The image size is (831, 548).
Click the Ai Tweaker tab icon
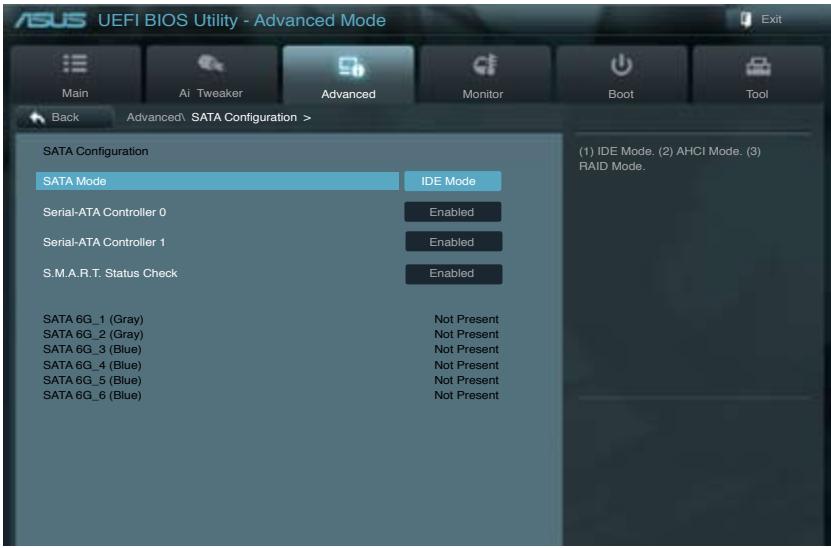210,63
